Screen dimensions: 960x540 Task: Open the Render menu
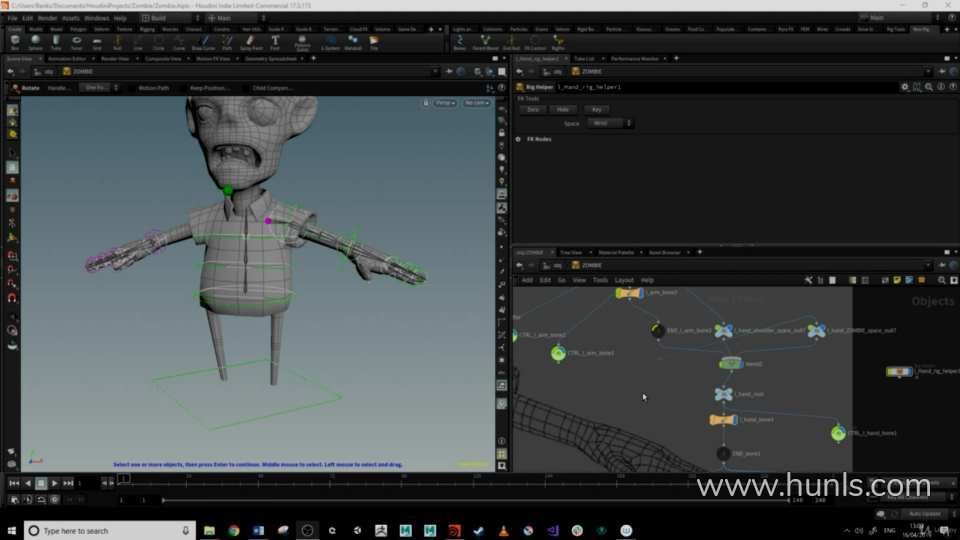[x=47, y=18]
